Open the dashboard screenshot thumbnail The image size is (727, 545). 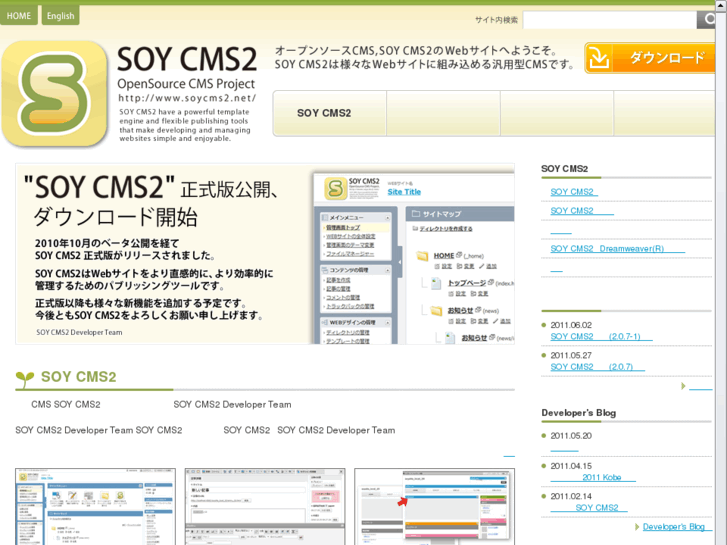tap(96, 507)
